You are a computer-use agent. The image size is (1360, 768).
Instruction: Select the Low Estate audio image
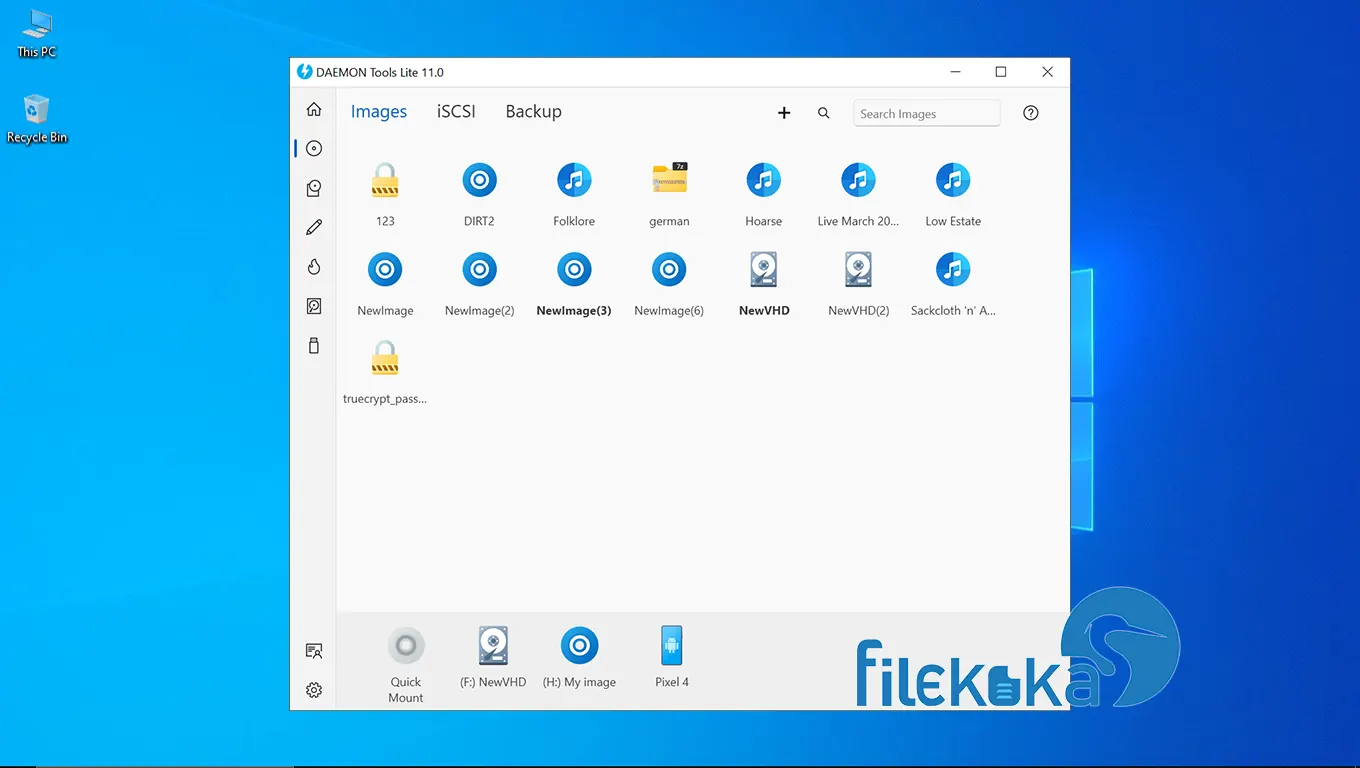pyautogui.click(x=953, y=180)
